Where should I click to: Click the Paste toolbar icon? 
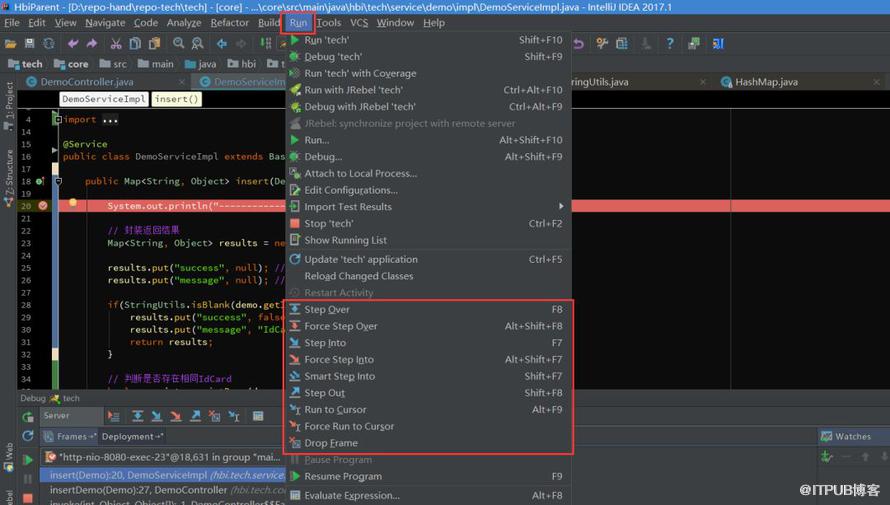tap(154, 44)
